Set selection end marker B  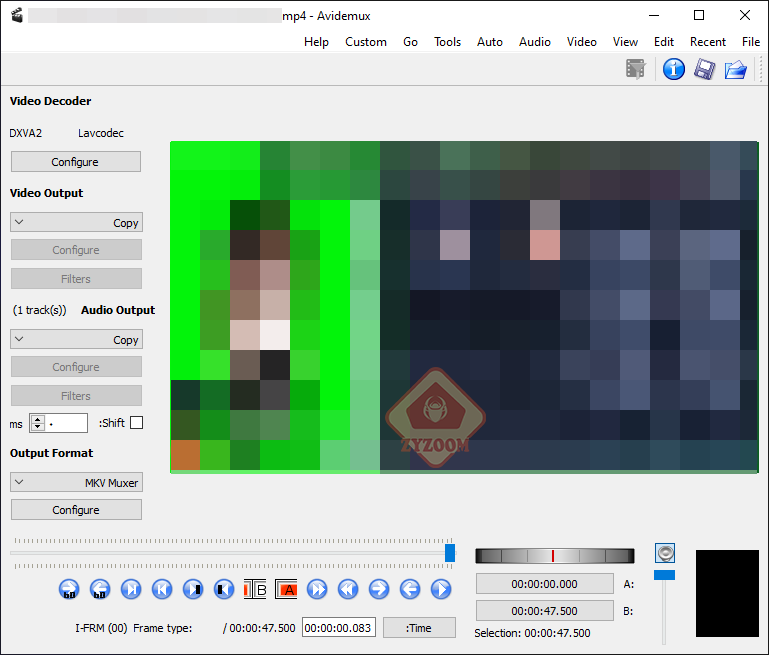coord(255,589)
